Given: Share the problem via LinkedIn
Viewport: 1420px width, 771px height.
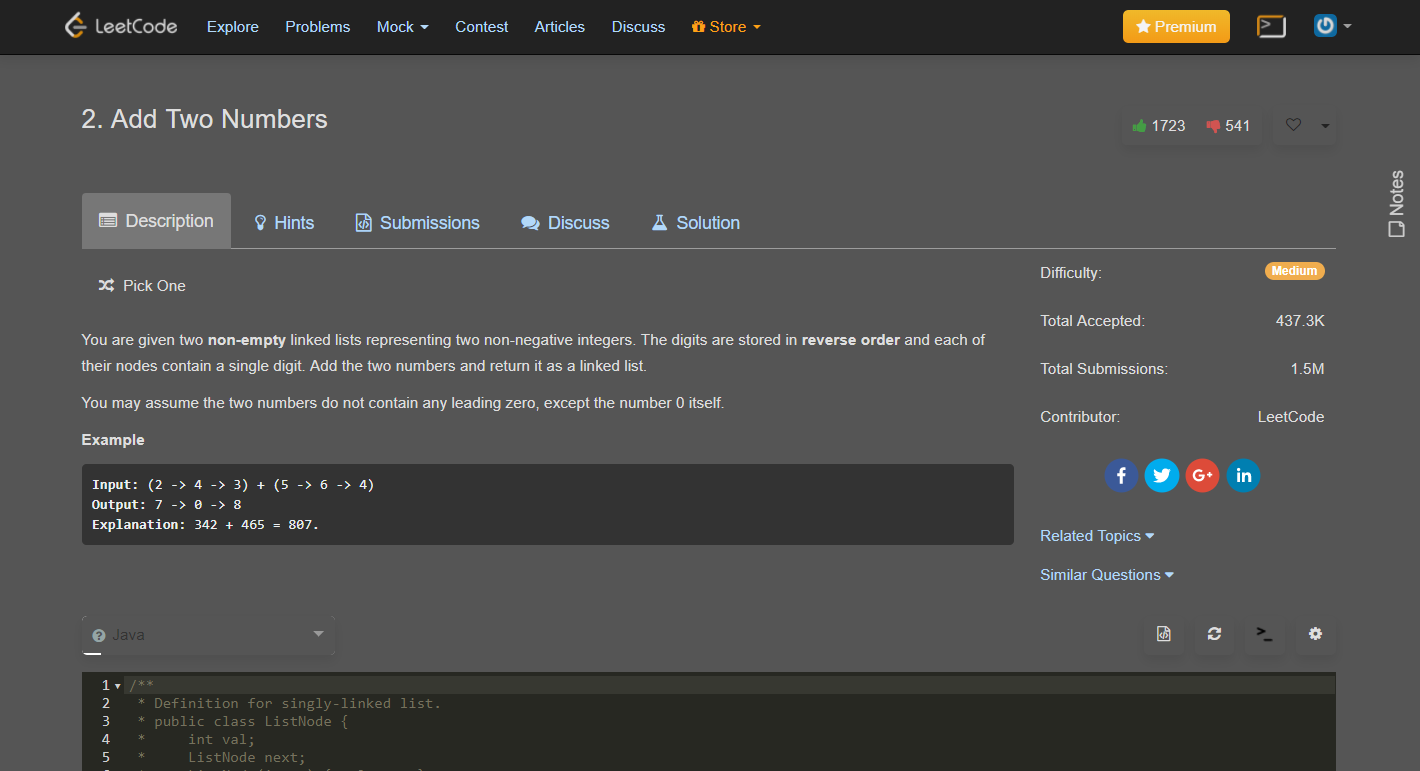Looking at the screenshot, I should click(1243, 475).
